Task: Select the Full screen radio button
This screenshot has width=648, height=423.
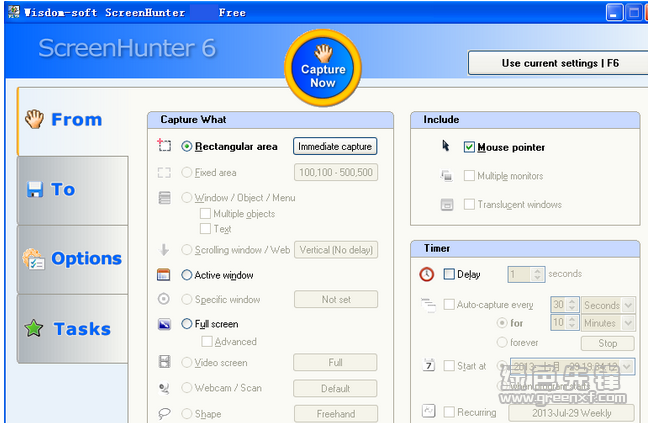Action: pos(187,324)
